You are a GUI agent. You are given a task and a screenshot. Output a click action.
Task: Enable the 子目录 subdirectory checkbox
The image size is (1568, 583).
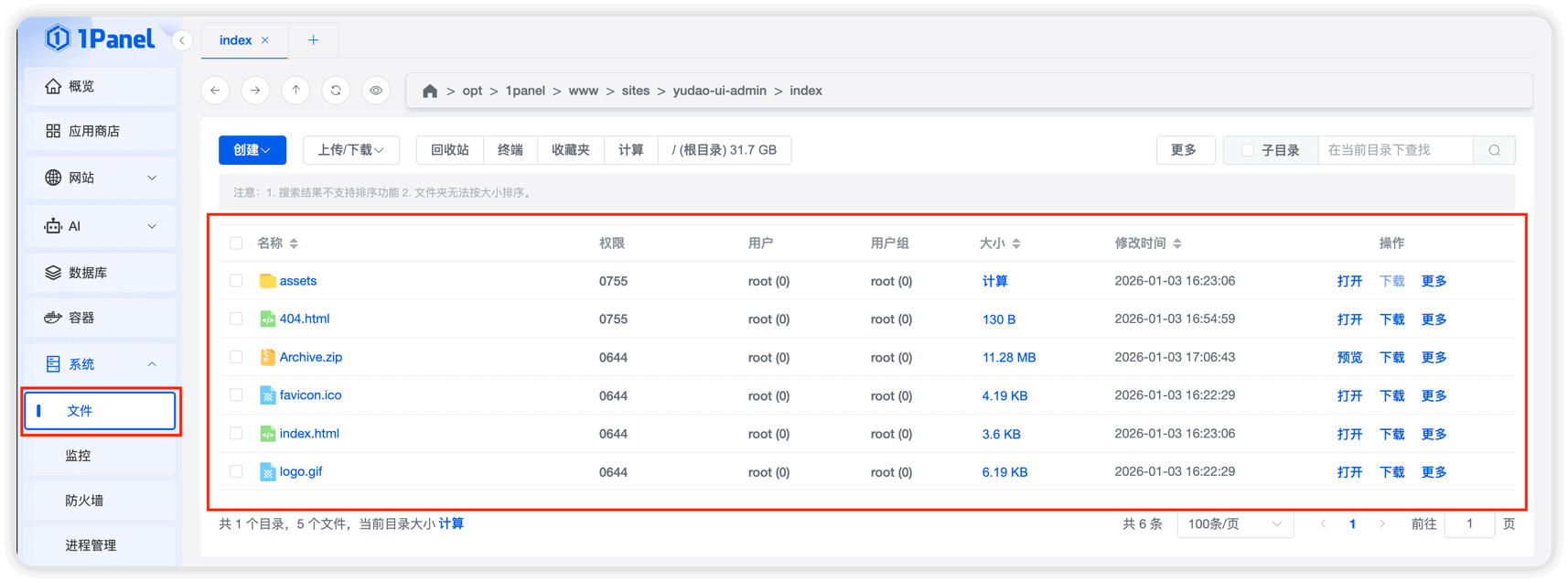(1247, 150)
